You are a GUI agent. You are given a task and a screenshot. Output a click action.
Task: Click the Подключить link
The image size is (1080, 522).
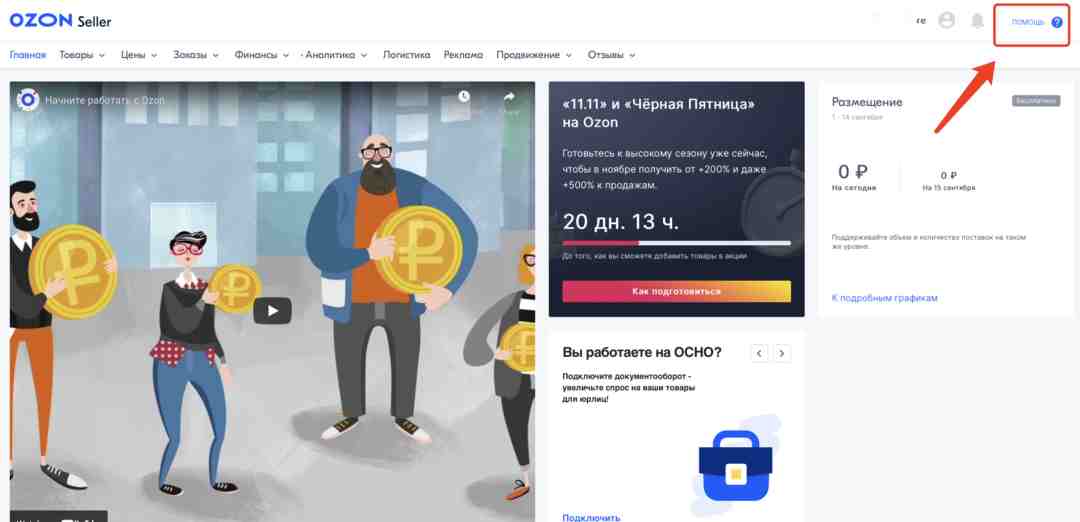pyautogui.click(x=591, y=517)
